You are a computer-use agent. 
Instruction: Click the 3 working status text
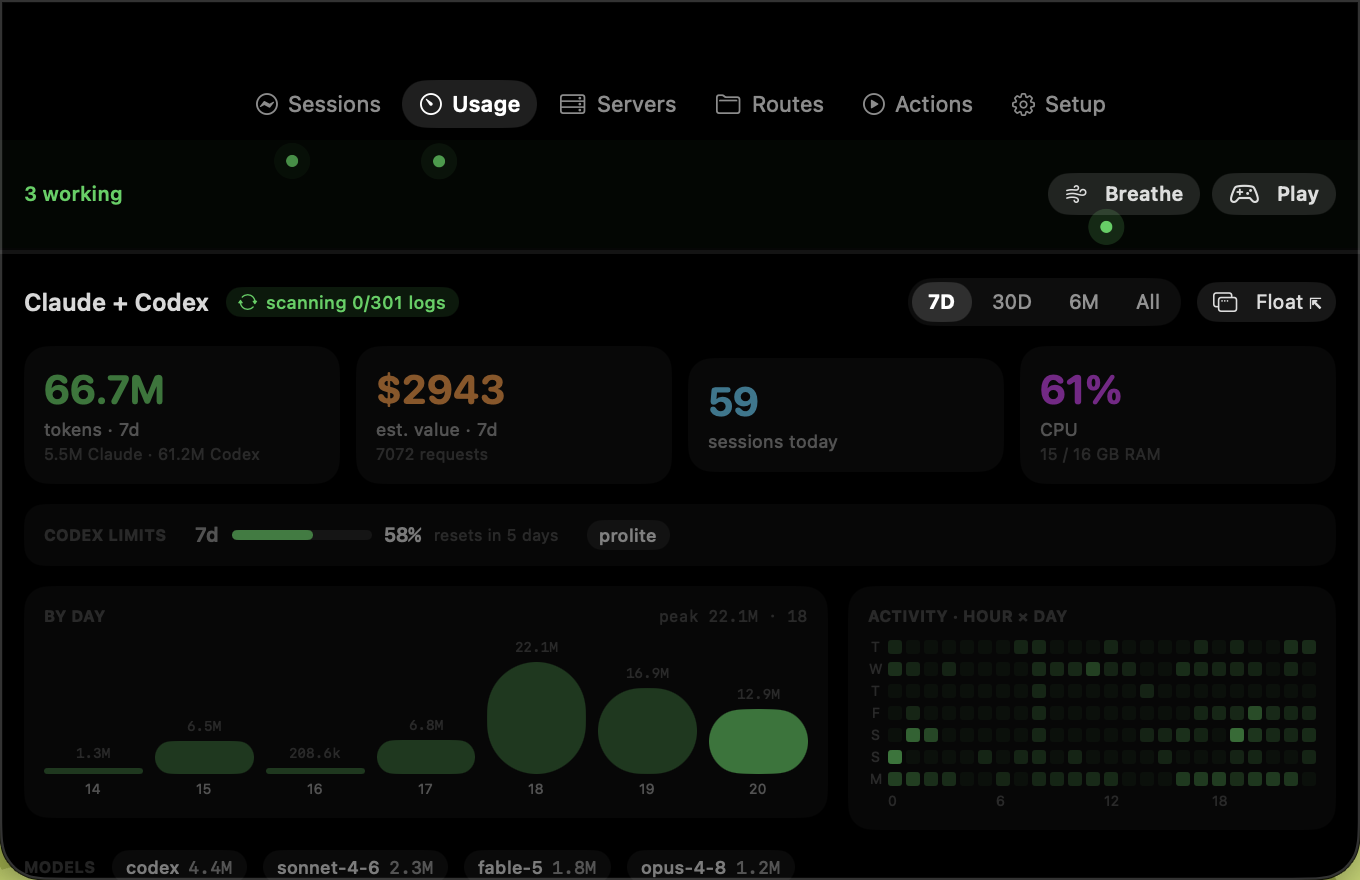tap(73, 194)
